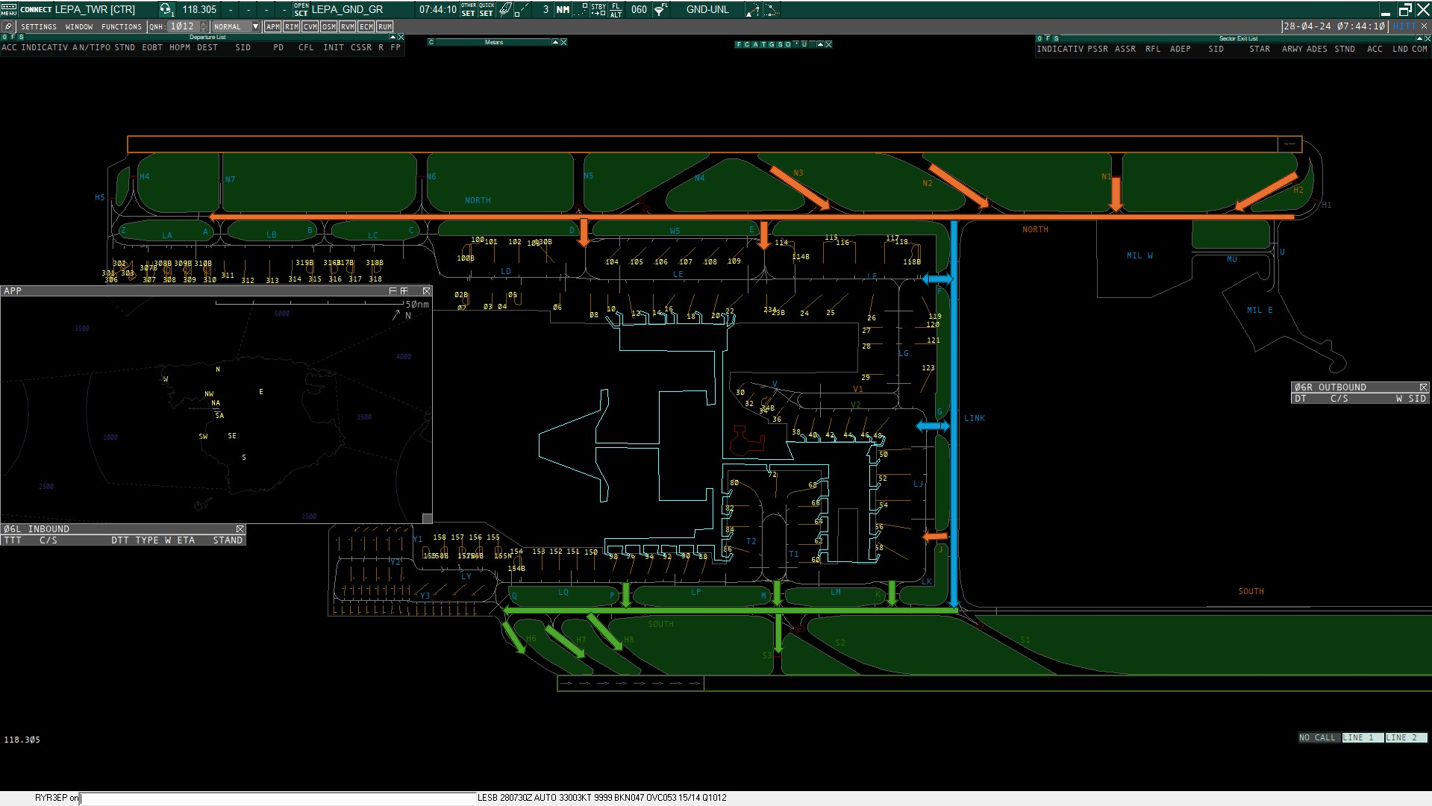This screenshot has height=806, width=1432.
Task: Collapse the FCATGSO list arrow
Action: coord(820,44)
